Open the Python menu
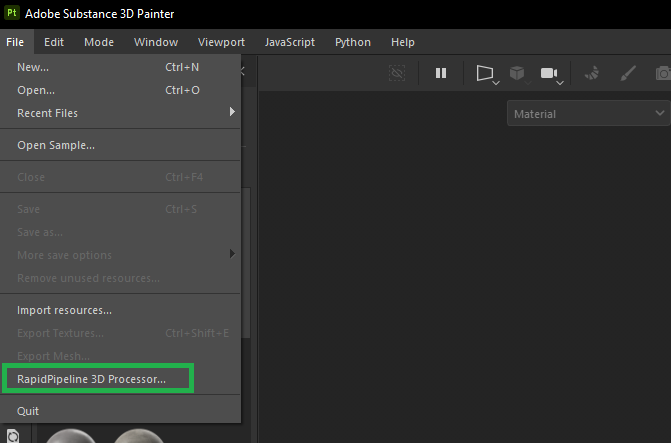This screenshot has width=671, height=443. tap(353, 42)
